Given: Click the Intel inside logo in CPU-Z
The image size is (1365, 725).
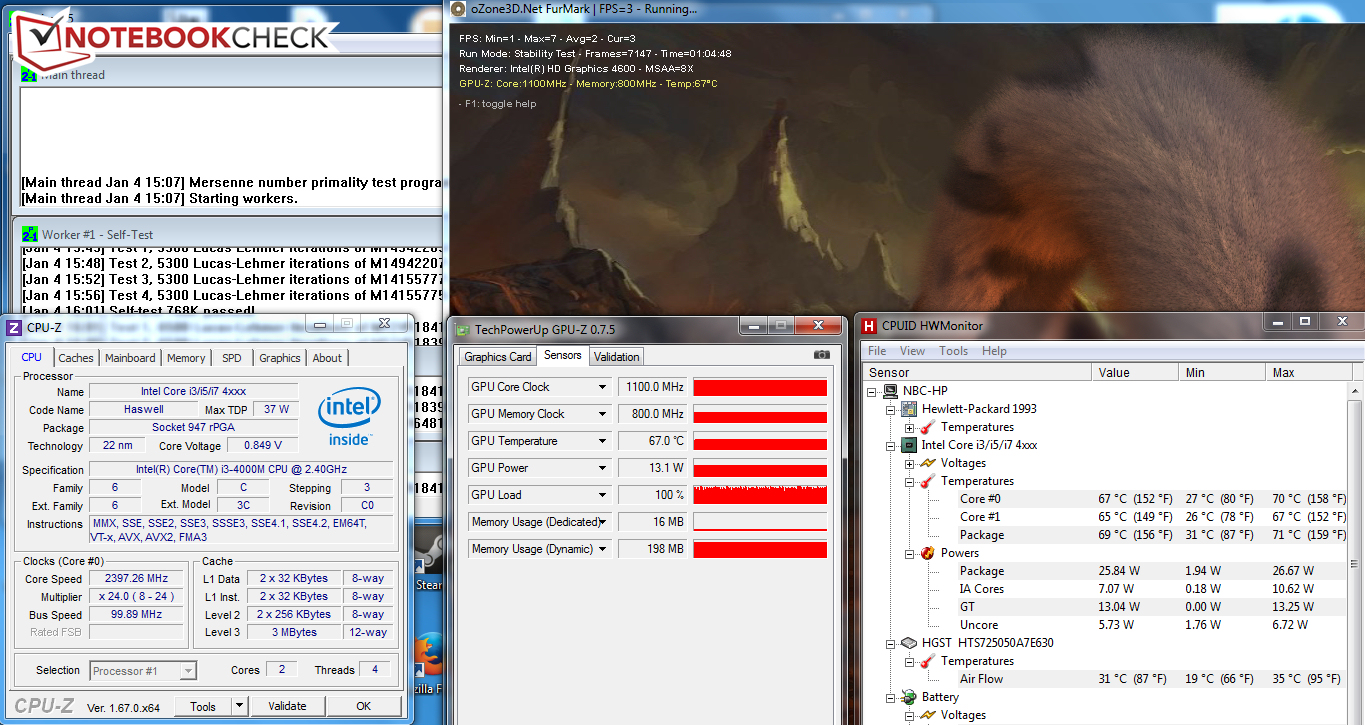Looking at the screenshot, I should click(x=349, y=418).
